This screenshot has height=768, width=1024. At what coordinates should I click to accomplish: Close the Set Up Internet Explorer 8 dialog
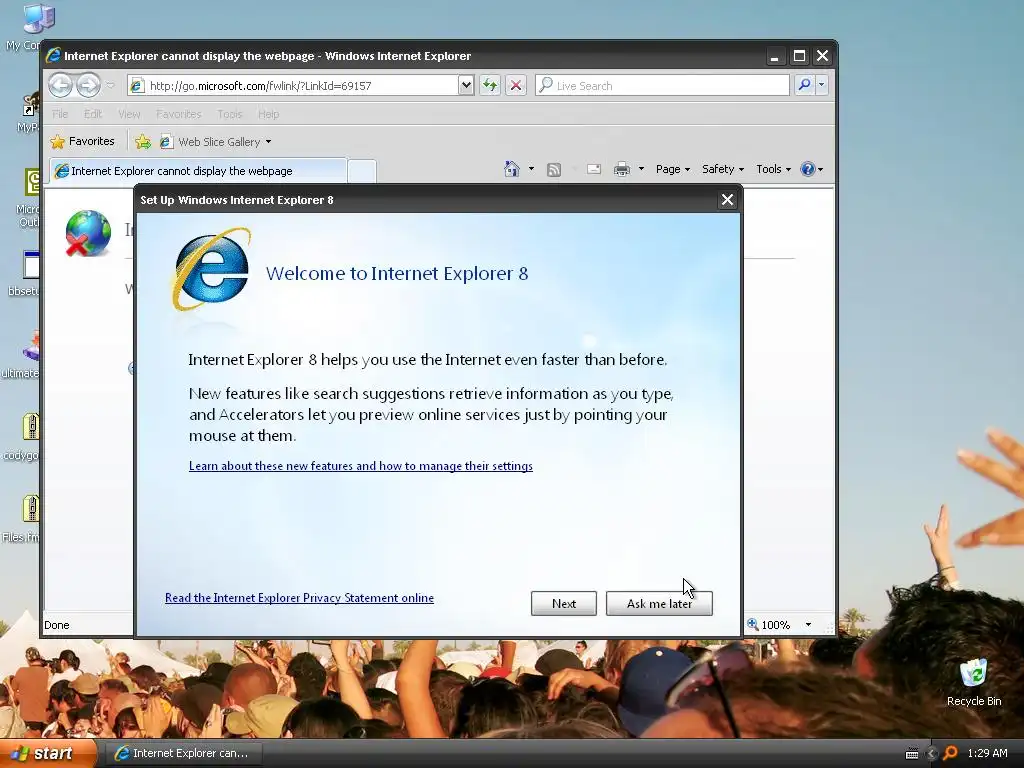tap(727, 200)
